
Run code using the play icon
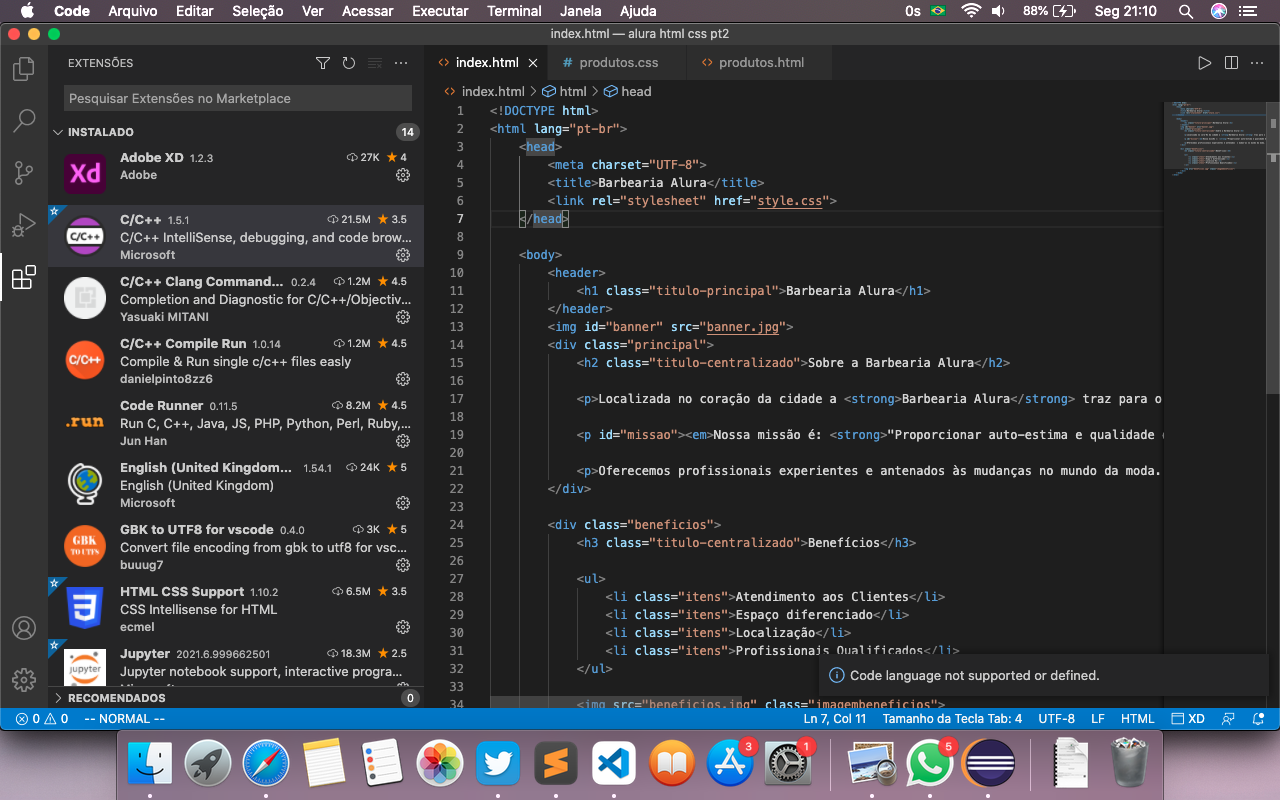coord(1204,62)
